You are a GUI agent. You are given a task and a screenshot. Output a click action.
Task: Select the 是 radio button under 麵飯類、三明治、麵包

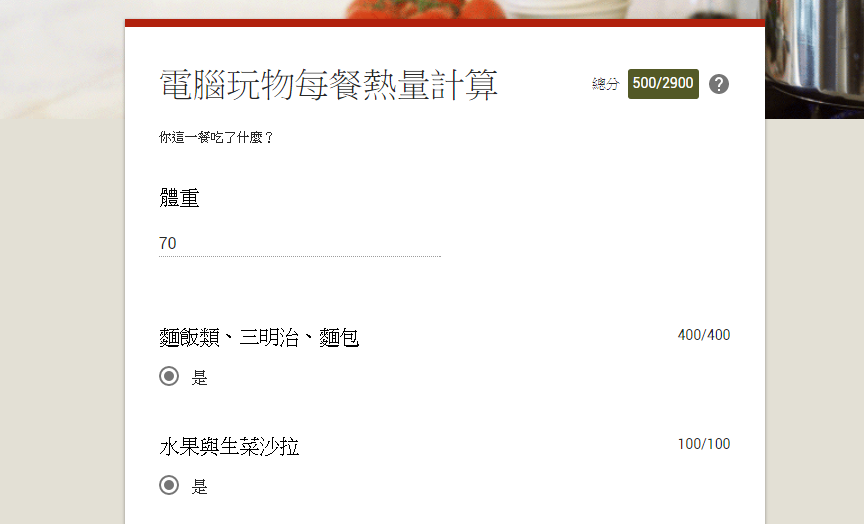[169, 376]
